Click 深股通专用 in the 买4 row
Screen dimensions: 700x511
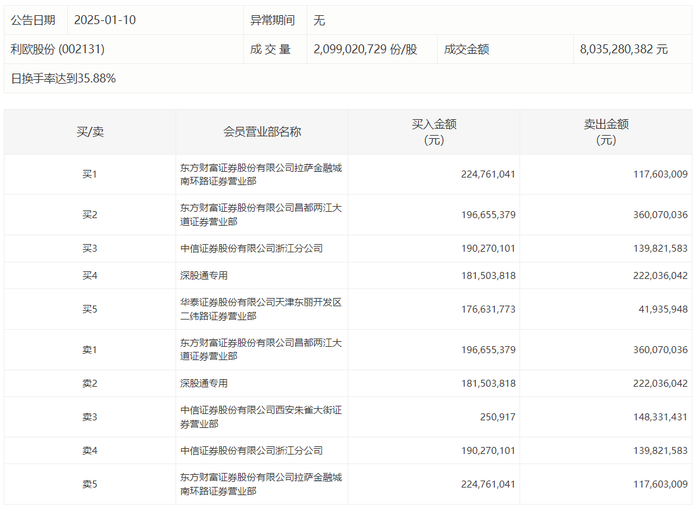pos(204,276)
